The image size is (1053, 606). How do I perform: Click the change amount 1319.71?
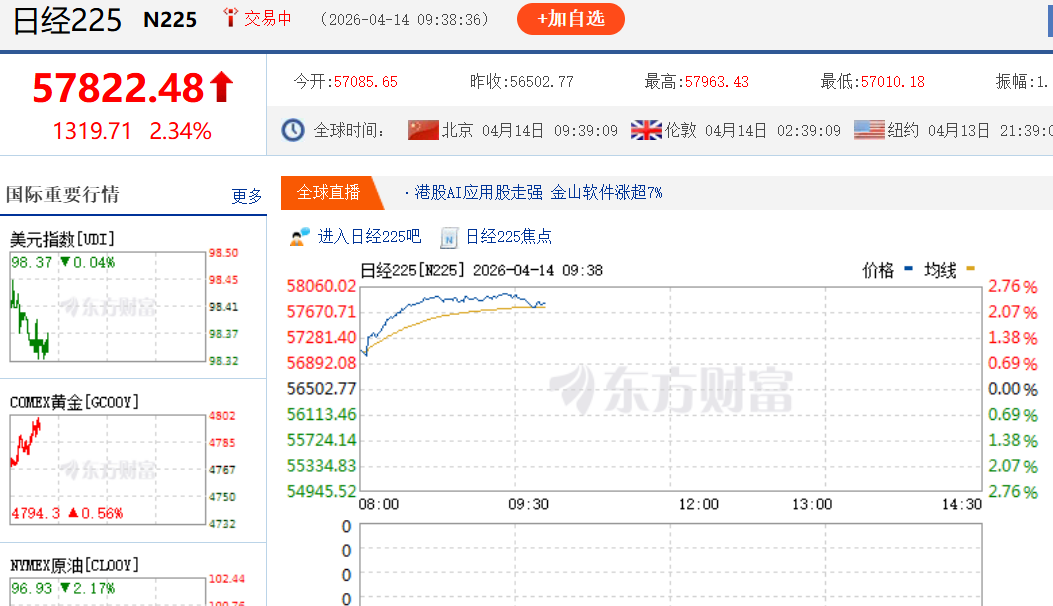pyautogui.click(x=92, y=131)
